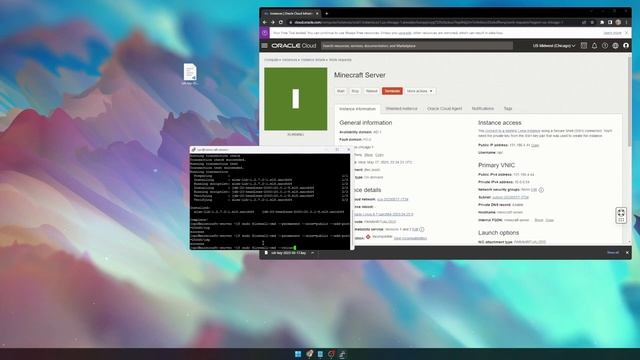The width and height of the screenshot is (640, 360).
Task: Click the info icon beside Network security groups
Action: tap(541, 190)
